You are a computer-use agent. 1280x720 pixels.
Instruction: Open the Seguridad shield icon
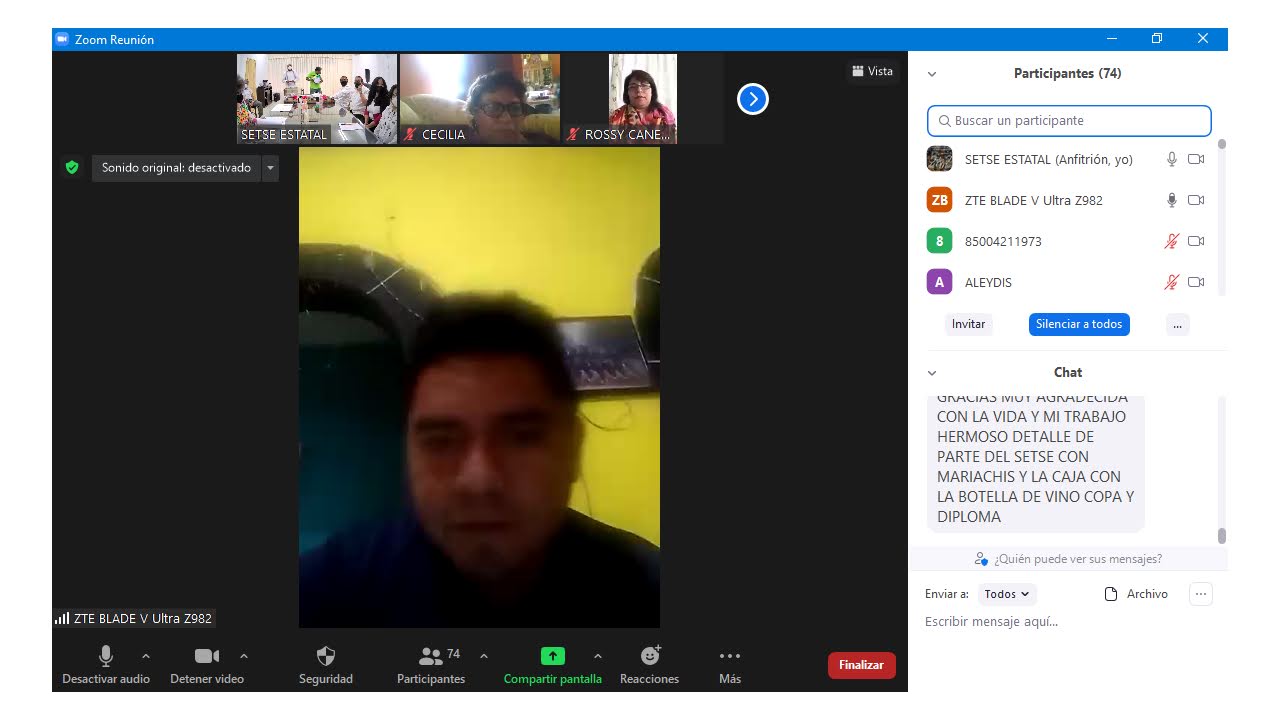[x=326, y=656]
